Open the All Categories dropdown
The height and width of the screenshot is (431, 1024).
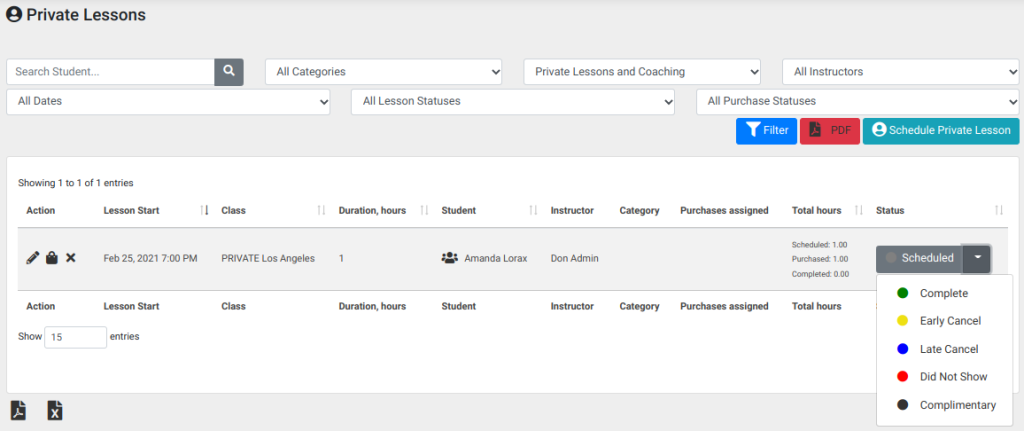(383, 72)
